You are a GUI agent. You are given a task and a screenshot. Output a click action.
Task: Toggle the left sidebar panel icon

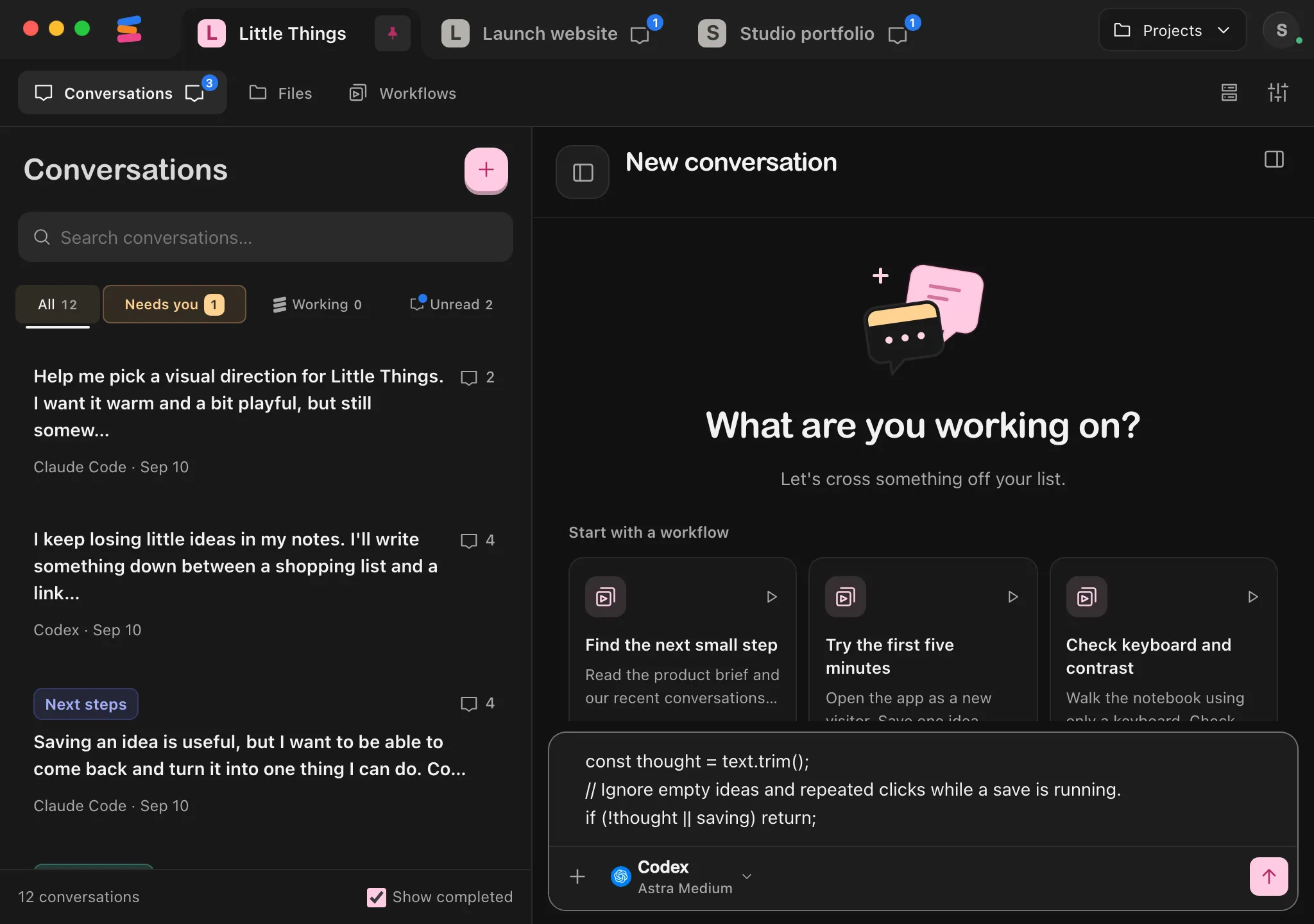pos(583,172)
